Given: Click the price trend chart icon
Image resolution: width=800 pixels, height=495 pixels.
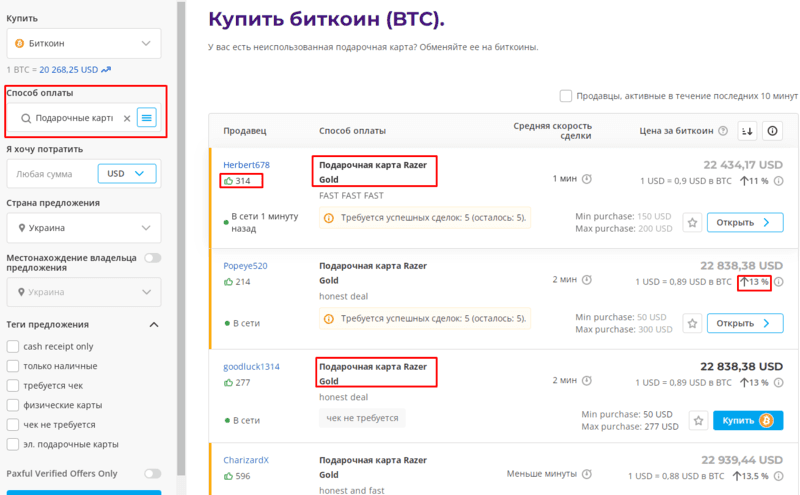Looking at the screenshot, I should click(106, 69).
